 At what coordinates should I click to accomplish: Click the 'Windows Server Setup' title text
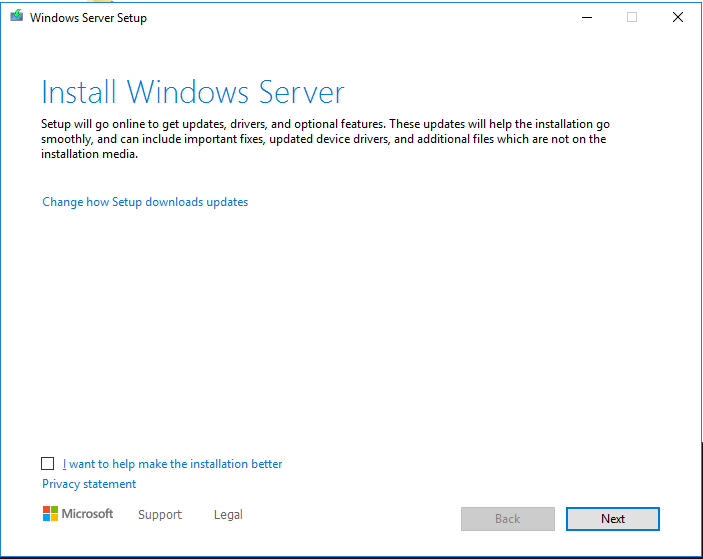click(88, 18)
